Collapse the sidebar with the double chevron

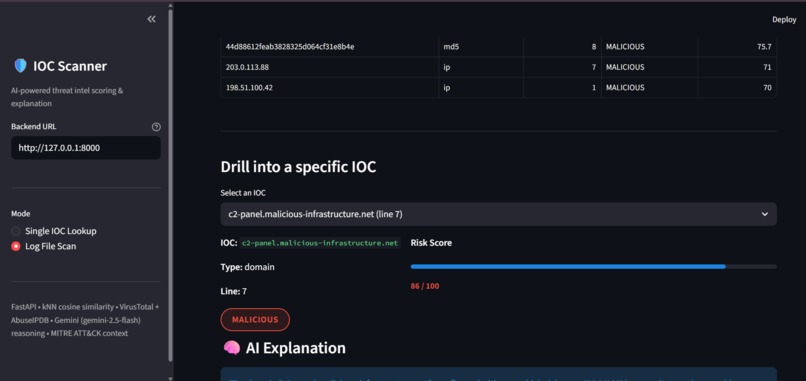(x=151, y=19)
